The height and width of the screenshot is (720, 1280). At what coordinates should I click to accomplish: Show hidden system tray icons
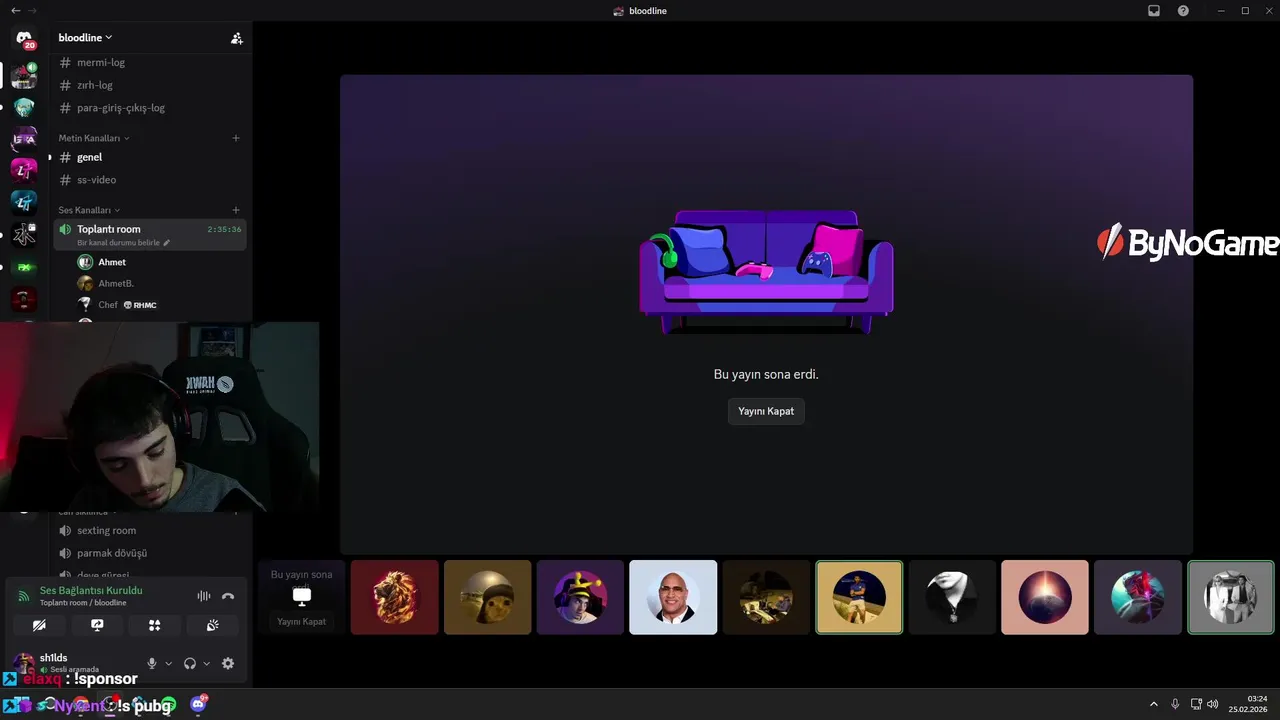[1154, 704]
